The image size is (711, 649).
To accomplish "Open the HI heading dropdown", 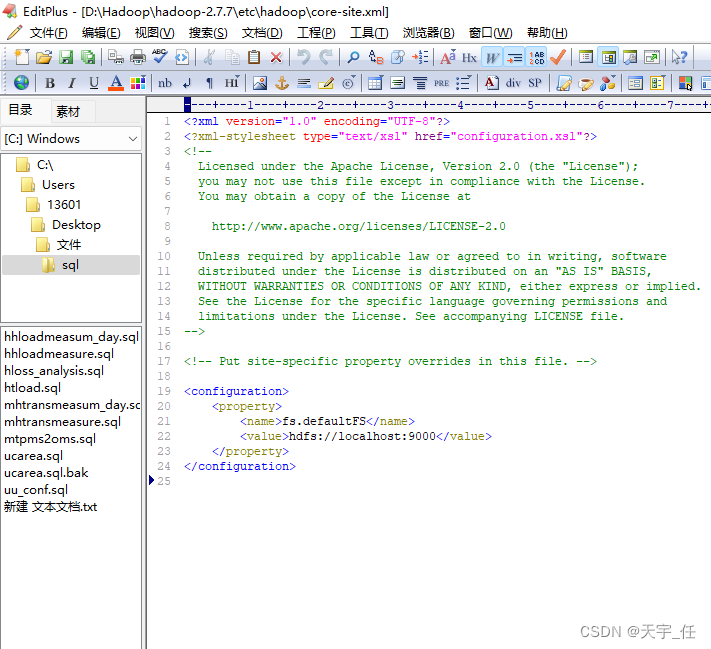I will pos(231,83).
